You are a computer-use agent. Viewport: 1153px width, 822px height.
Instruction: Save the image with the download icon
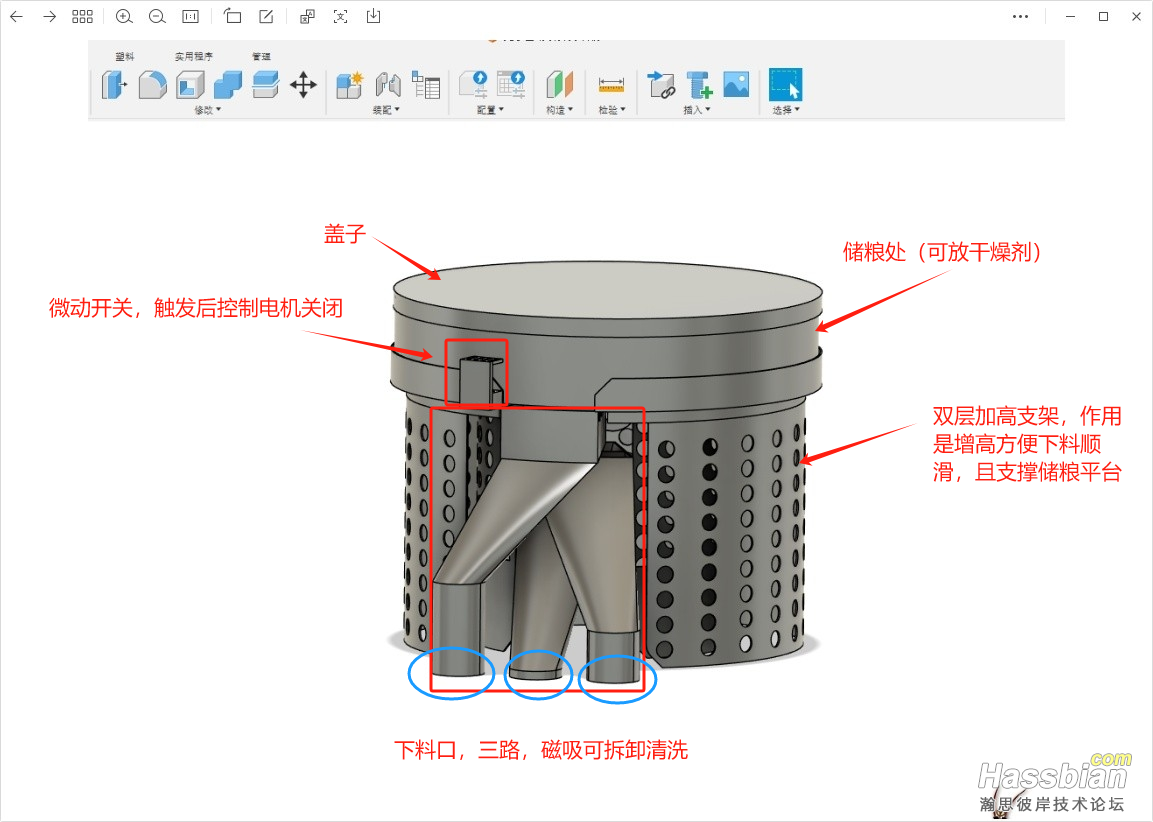pyautogui.click(x=374, y=16)
